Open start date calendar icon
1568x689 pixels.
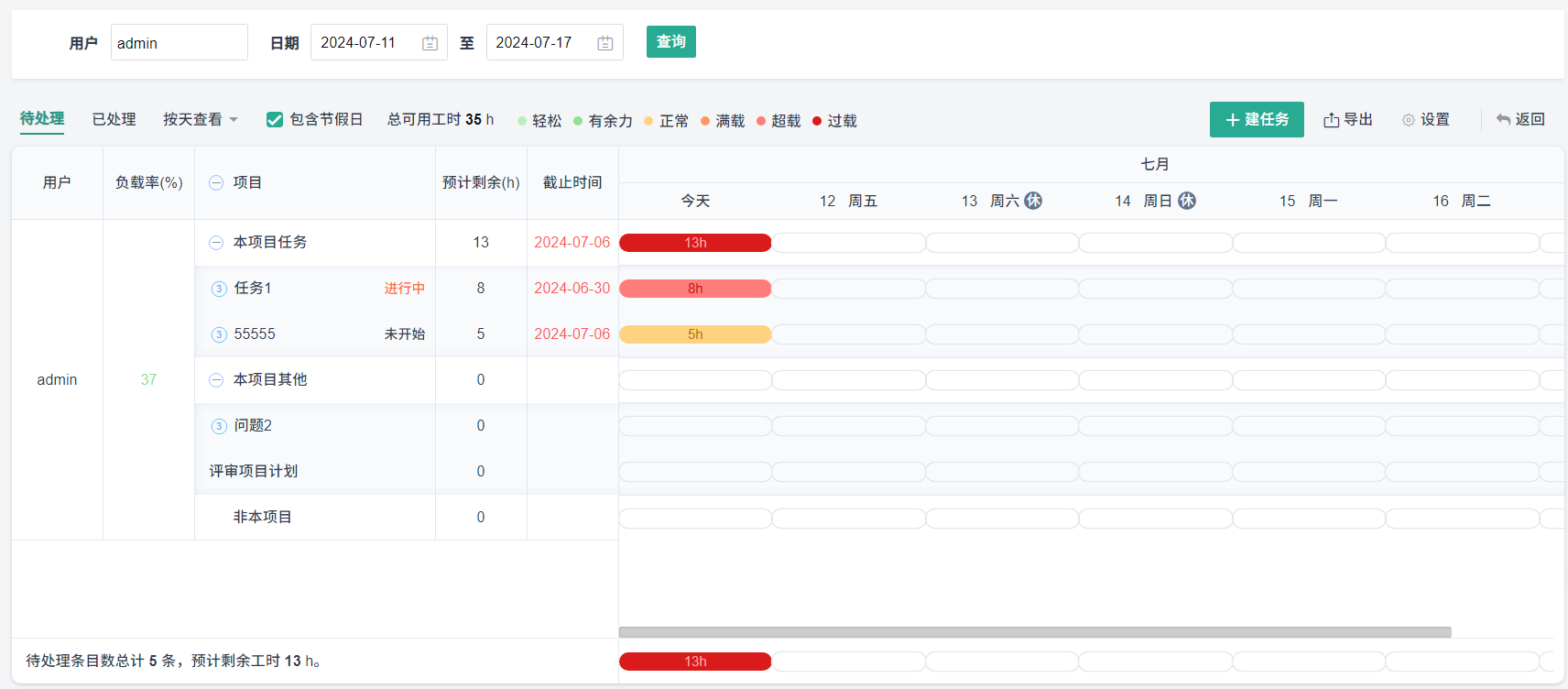pyautogui.click(x=430, y=43)
